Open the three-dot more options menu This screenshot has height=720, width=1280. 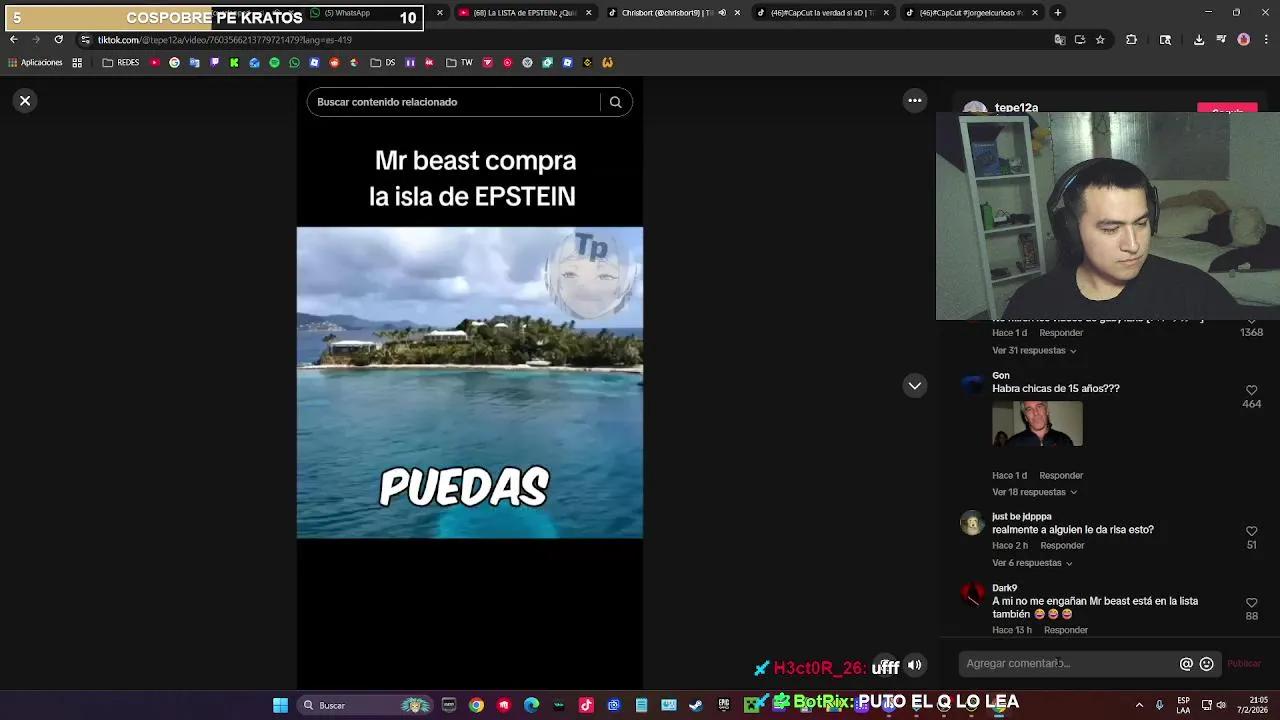point(914,100)
